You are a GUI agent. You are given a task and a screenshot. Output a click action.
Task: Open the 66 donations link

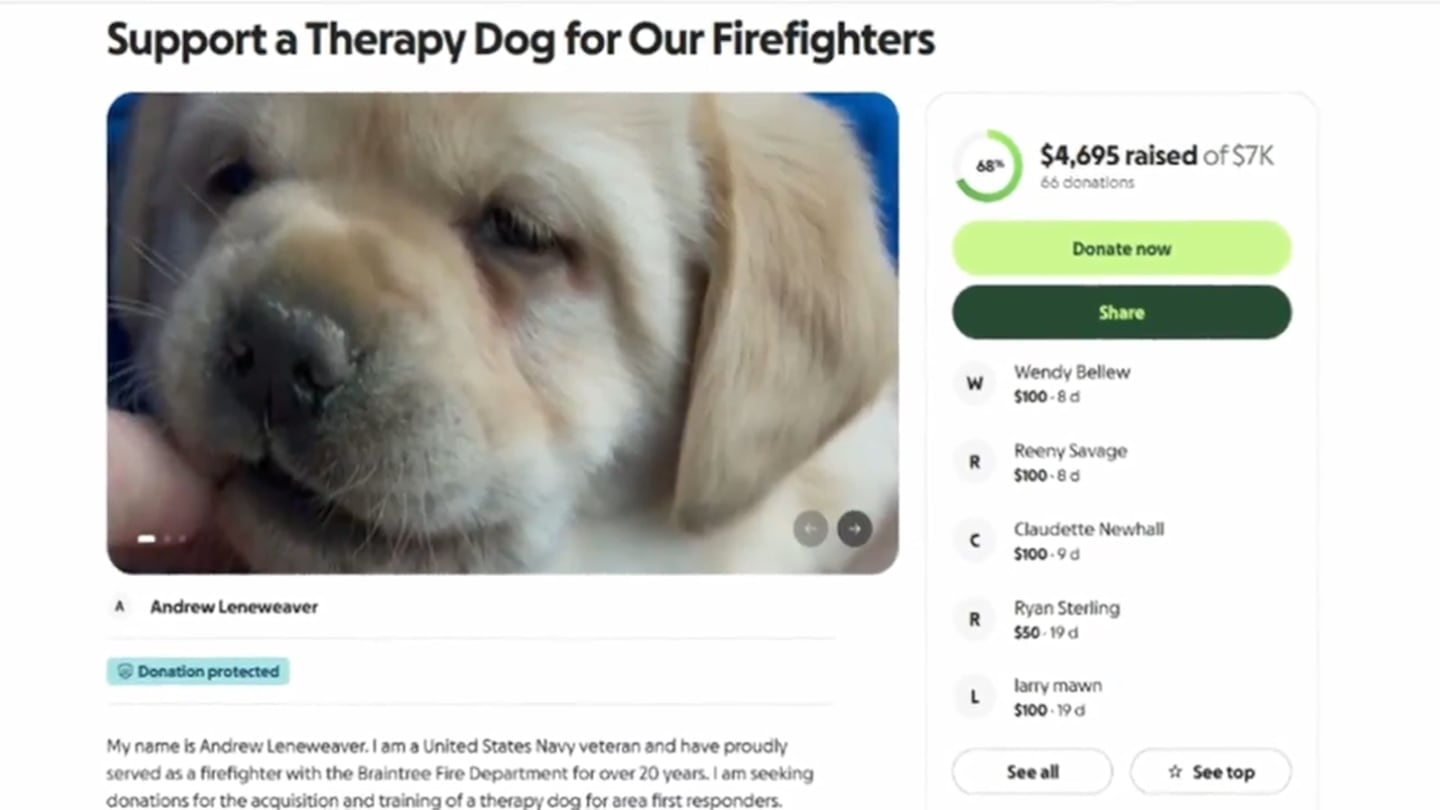coord(1087,183)
